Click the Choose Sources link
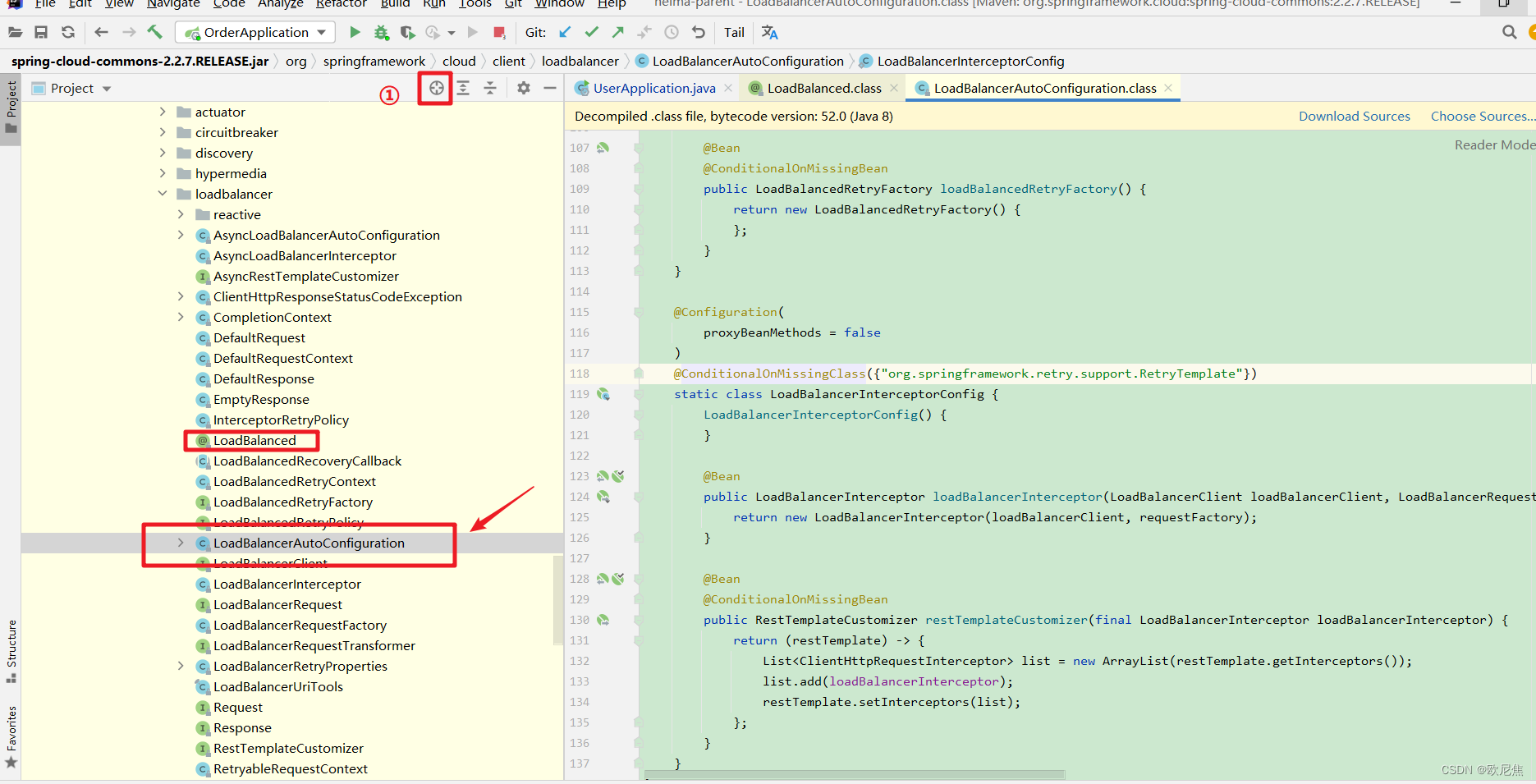 click(x=1483, y=117)
